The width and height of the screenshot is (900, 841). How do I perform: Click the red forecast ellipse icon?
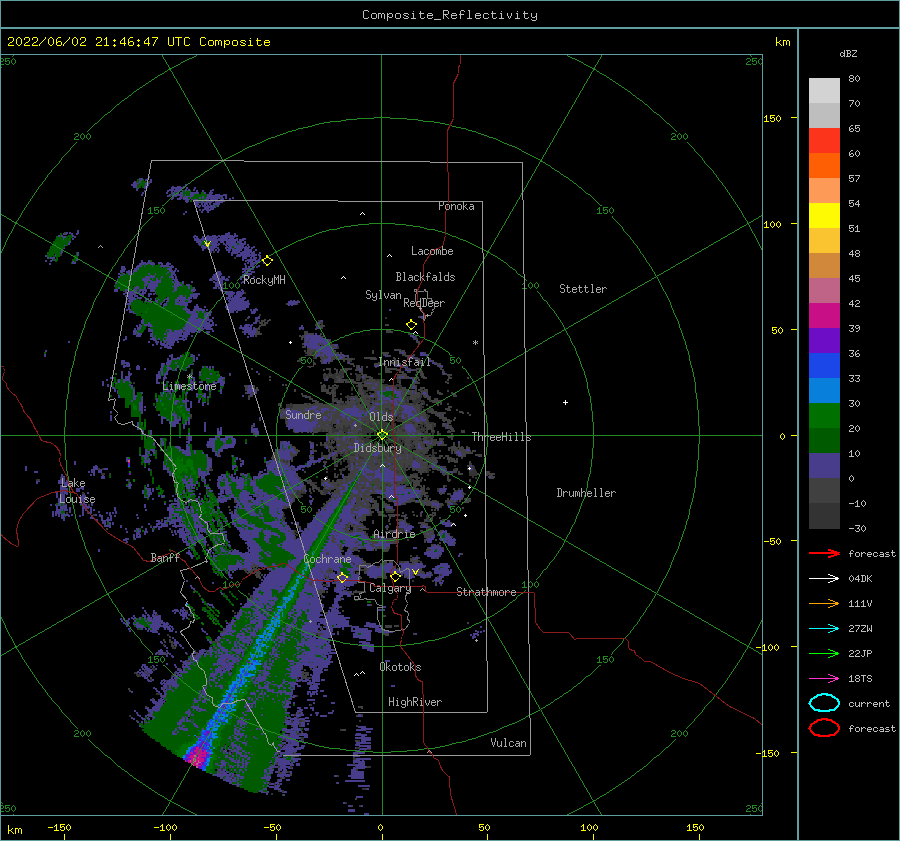(824, 728)
